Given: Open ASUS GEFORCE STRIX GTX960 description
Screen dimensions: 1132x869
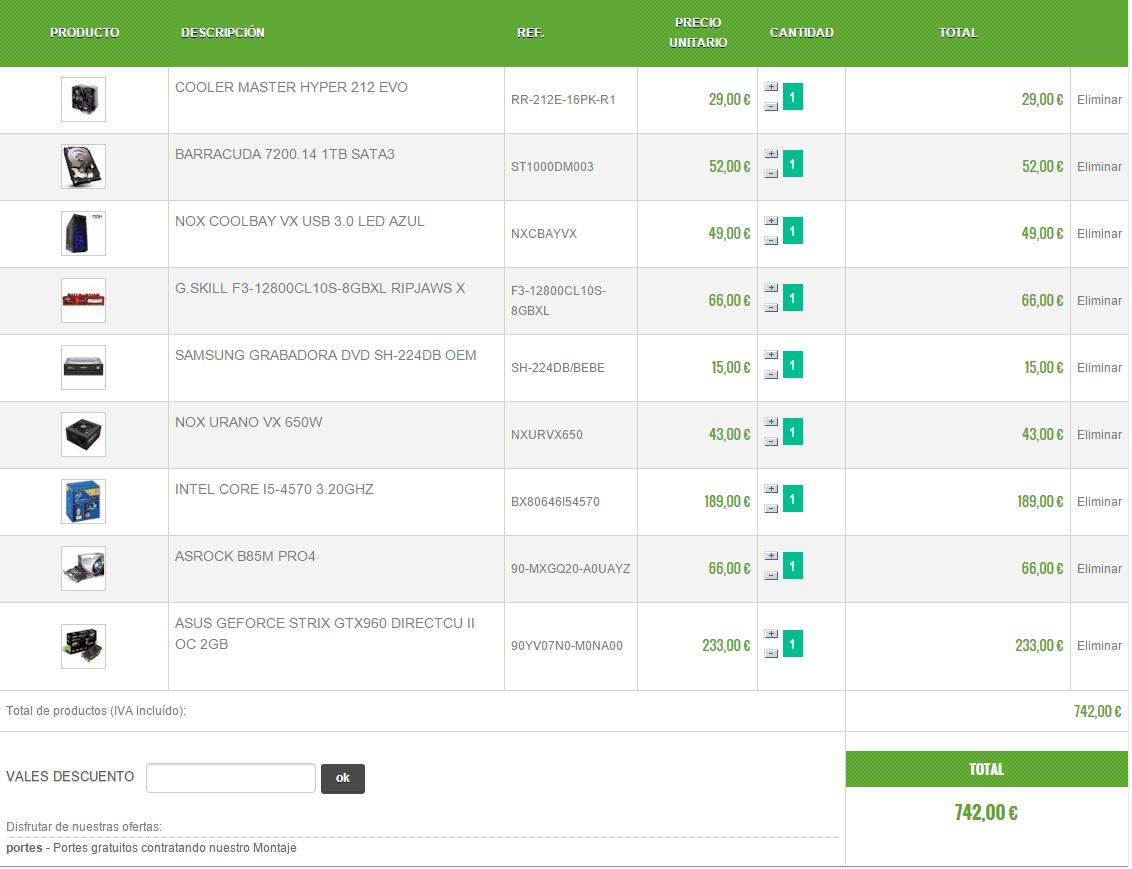Looking at the screenshot, I should 325,634.
